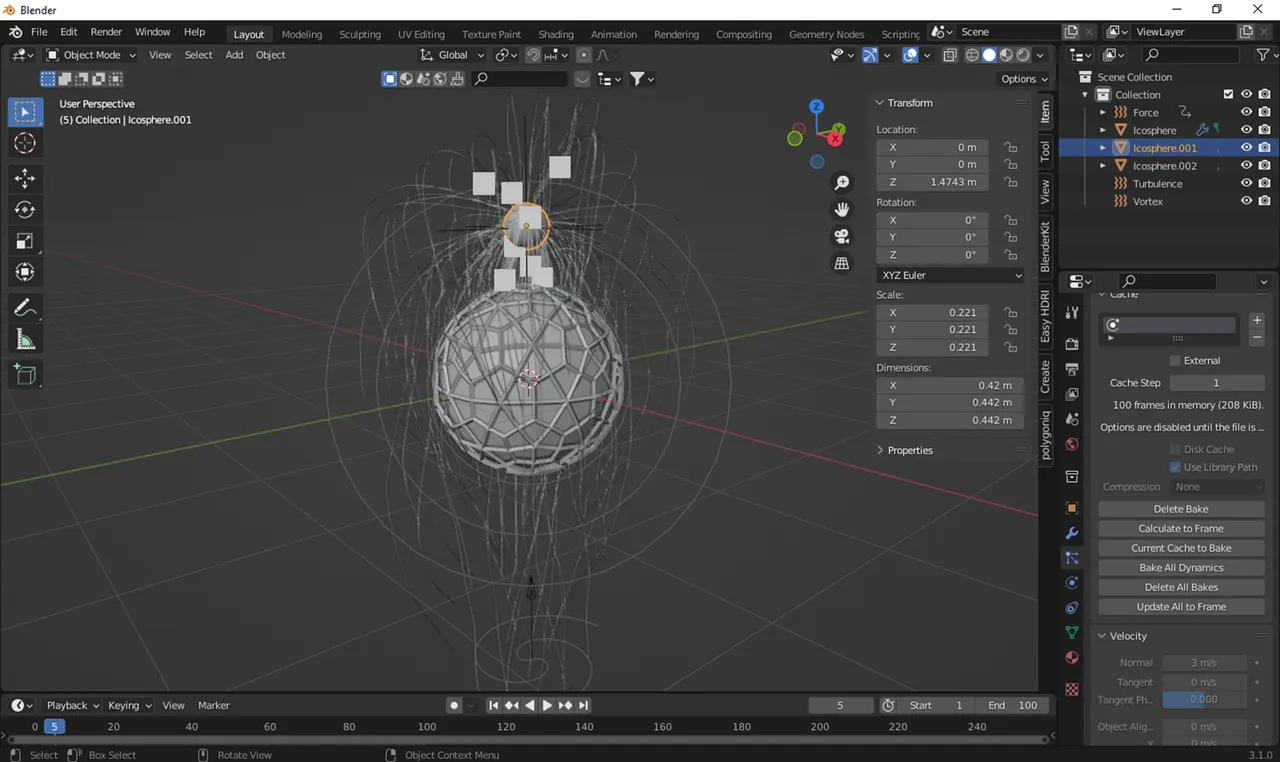This screenshot has width=1280, height=762.
Task: Adjust the Normal velocity field
Action: coord(1204,662)
